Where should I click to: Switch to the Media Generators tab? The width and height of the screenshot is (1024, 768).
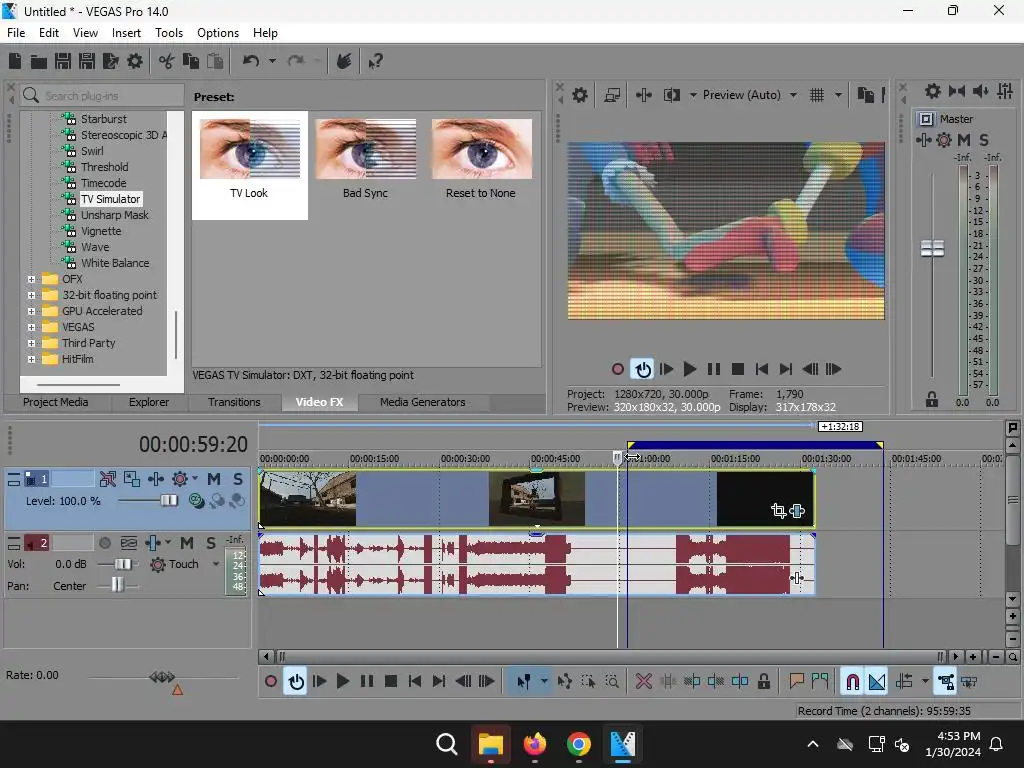[x=423, y=402]
